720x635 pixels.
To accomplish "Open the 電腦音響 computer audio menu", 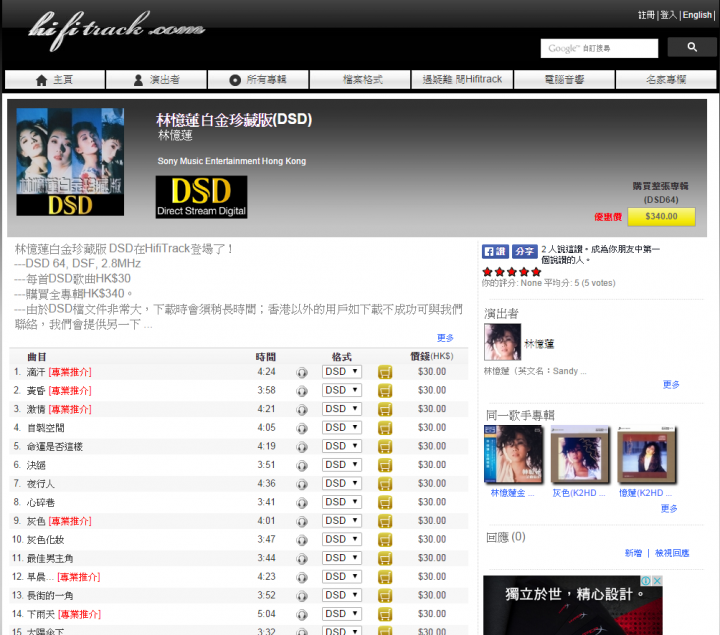I will coord(564,79).
